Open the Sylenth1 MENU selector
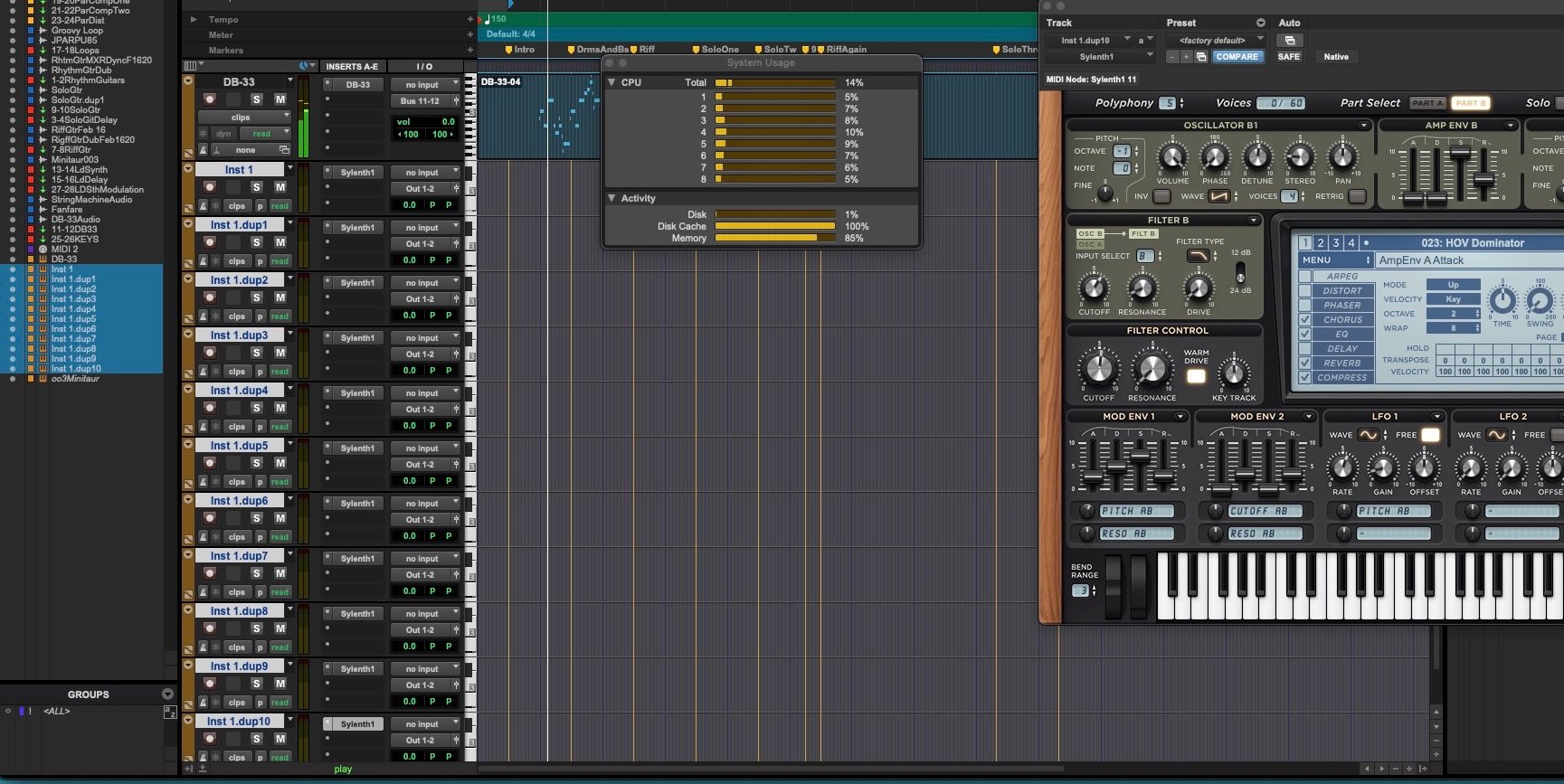Image resolution: width=1564 pixels, height=784 pixels. 1334,260
